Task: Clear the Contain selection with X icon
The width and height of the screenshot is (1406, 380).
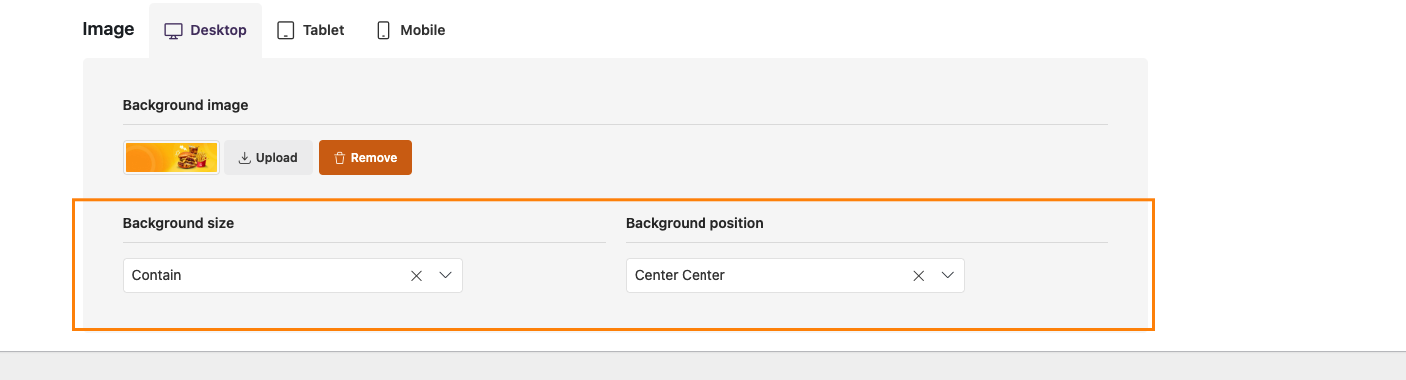Action: (417, 275)
